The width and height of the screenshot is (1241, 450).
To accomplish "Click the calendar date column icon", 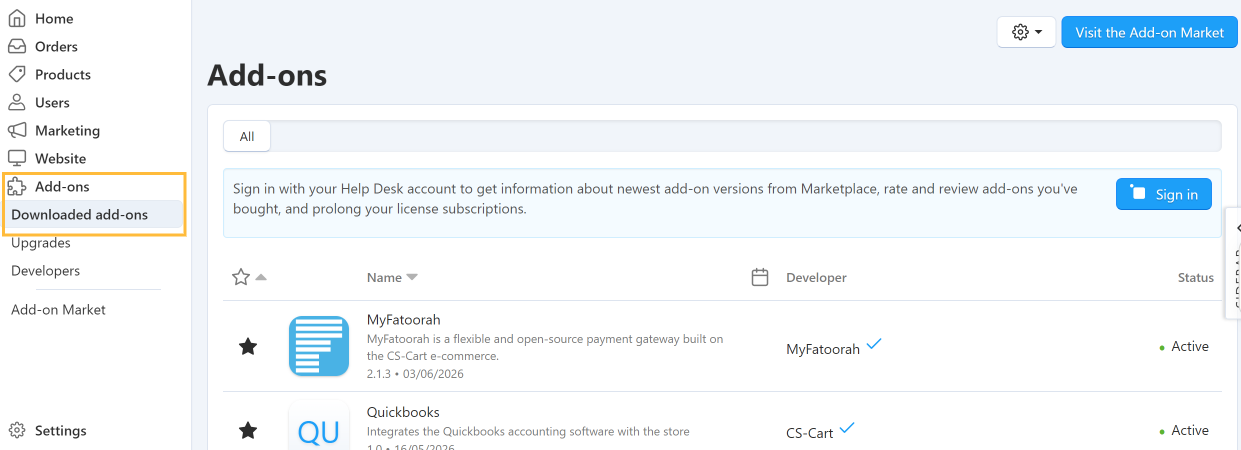I will [x=760, y=277].
